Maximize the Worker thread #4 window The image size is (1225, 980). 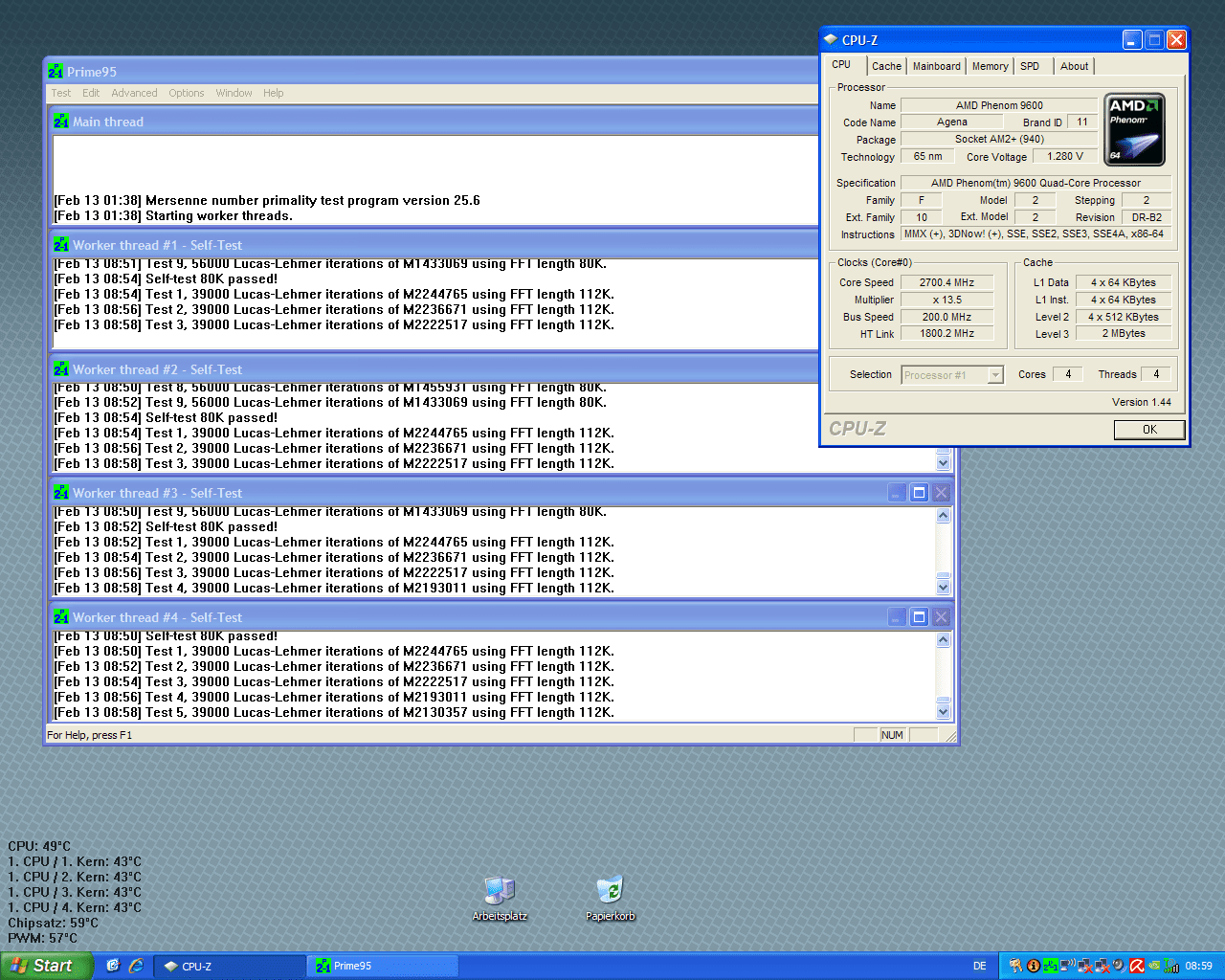pos(919,617)
